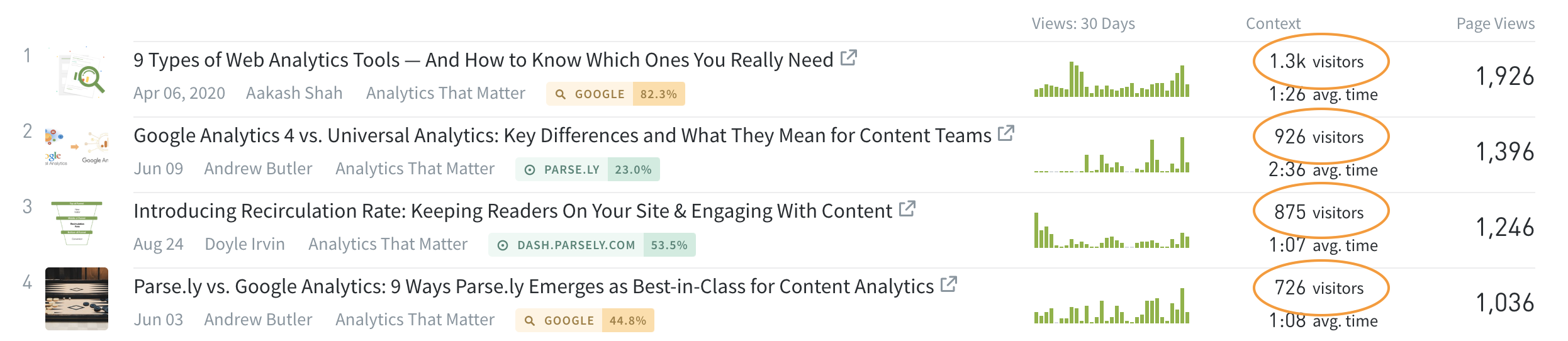
Task: Click the dash.parsely.com referrer icon badge
Action: coord(503,245)
